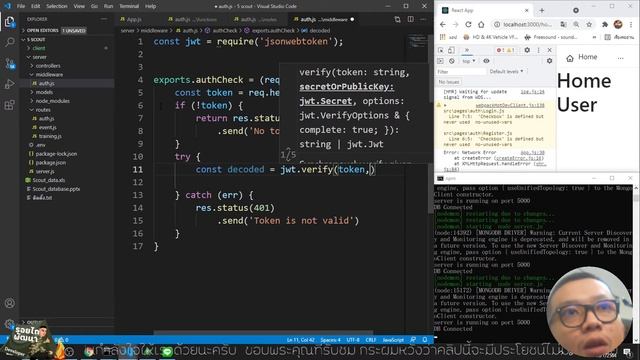640x360 pixels.
Task: Click the Chrome home button
Action: (x=481, y=24)
